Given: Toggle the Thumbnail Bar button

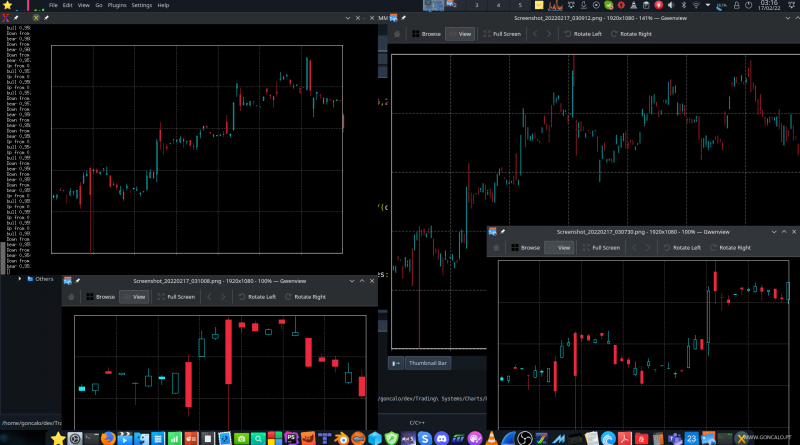Looking at the screenshot, I should (x=427, y=362).
